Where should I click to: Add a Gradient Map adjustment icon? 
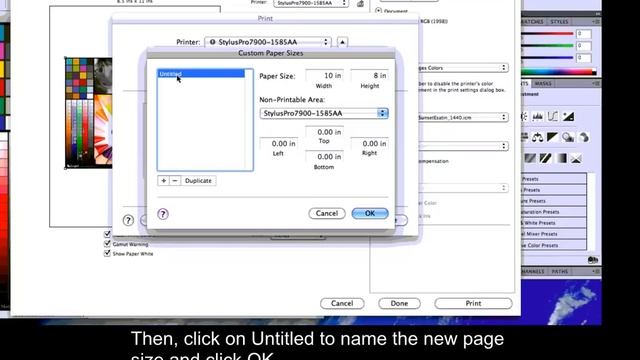point(562,158)
